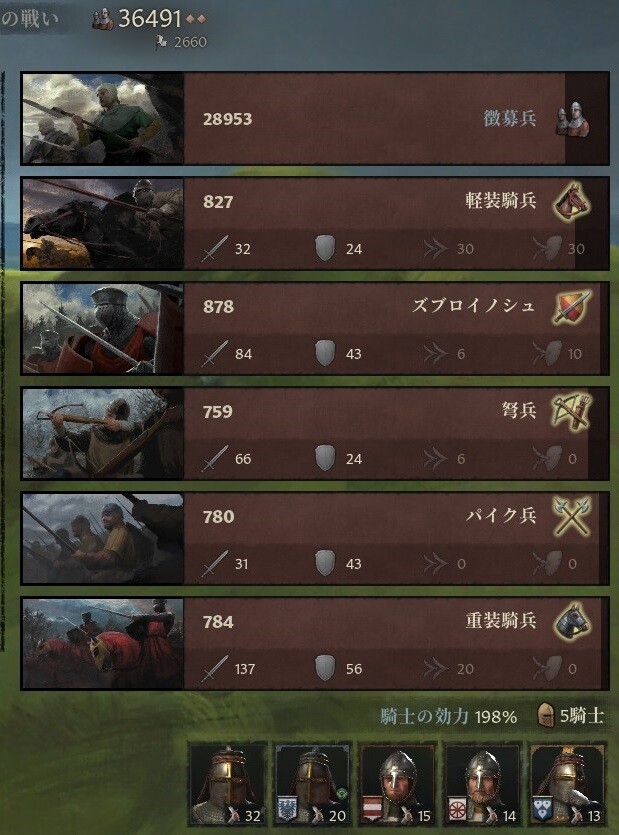Select the knight portrait with prowess 13
This screenshot has width=619, height=835.
pyautogui.click(x=568, y=783)
